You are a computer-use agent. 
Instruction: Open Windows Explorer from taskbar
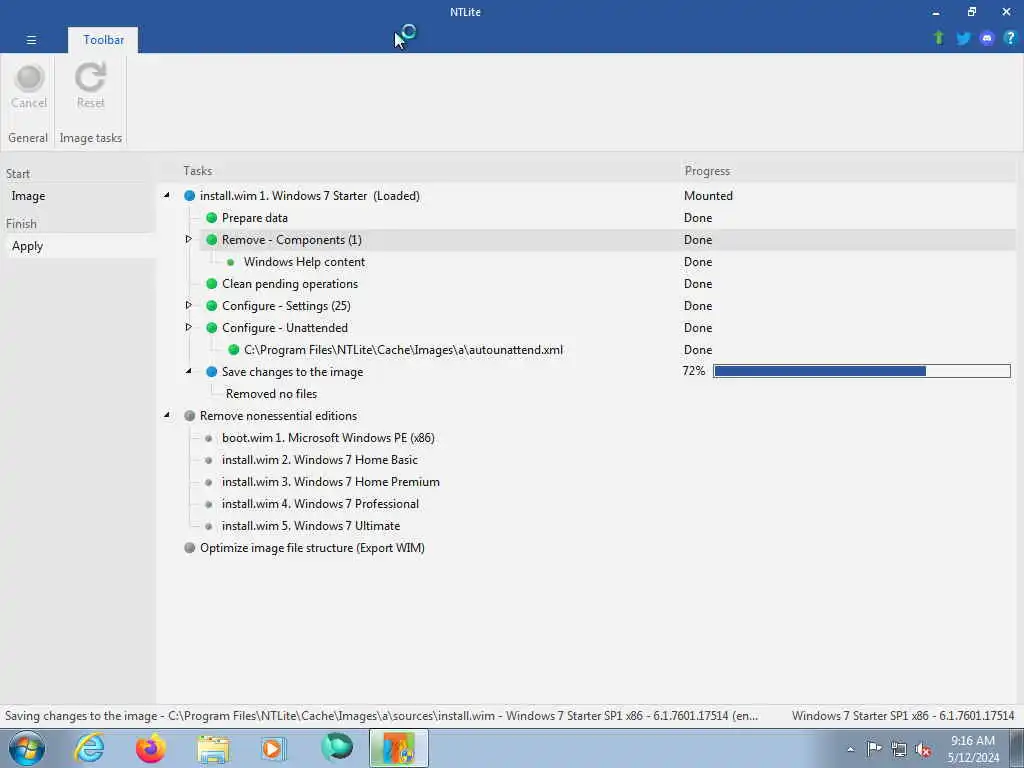point(213,750)
